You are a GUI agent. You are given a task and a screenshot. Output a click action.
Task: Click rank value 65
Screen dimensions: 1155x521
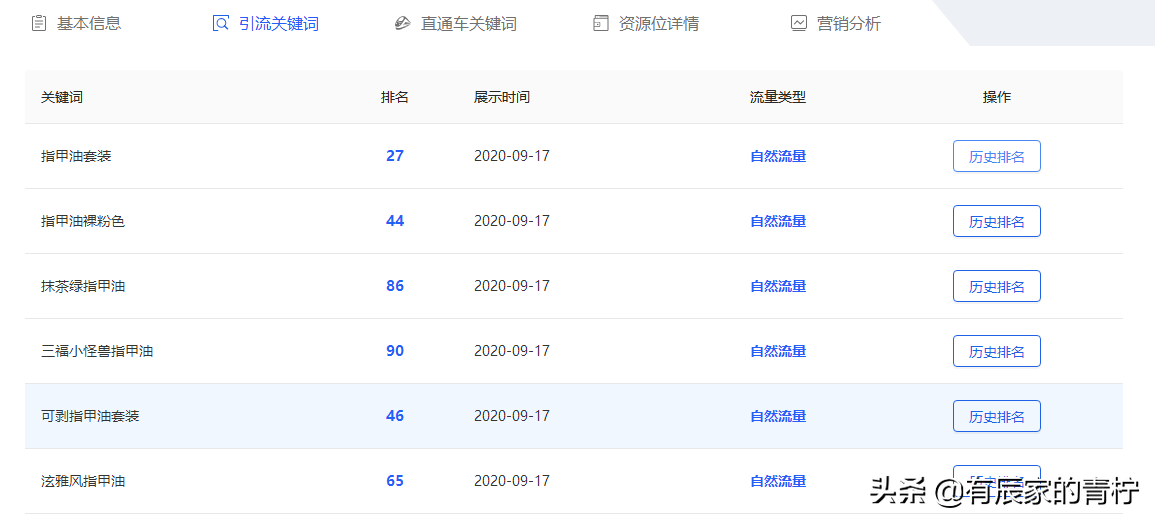point(395,481)
